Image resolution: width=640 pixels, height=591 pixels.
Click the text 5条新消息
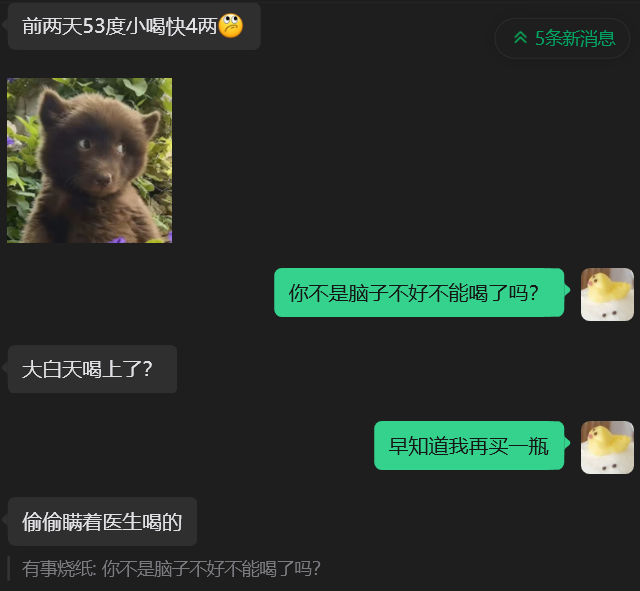(x=575, y=38)
